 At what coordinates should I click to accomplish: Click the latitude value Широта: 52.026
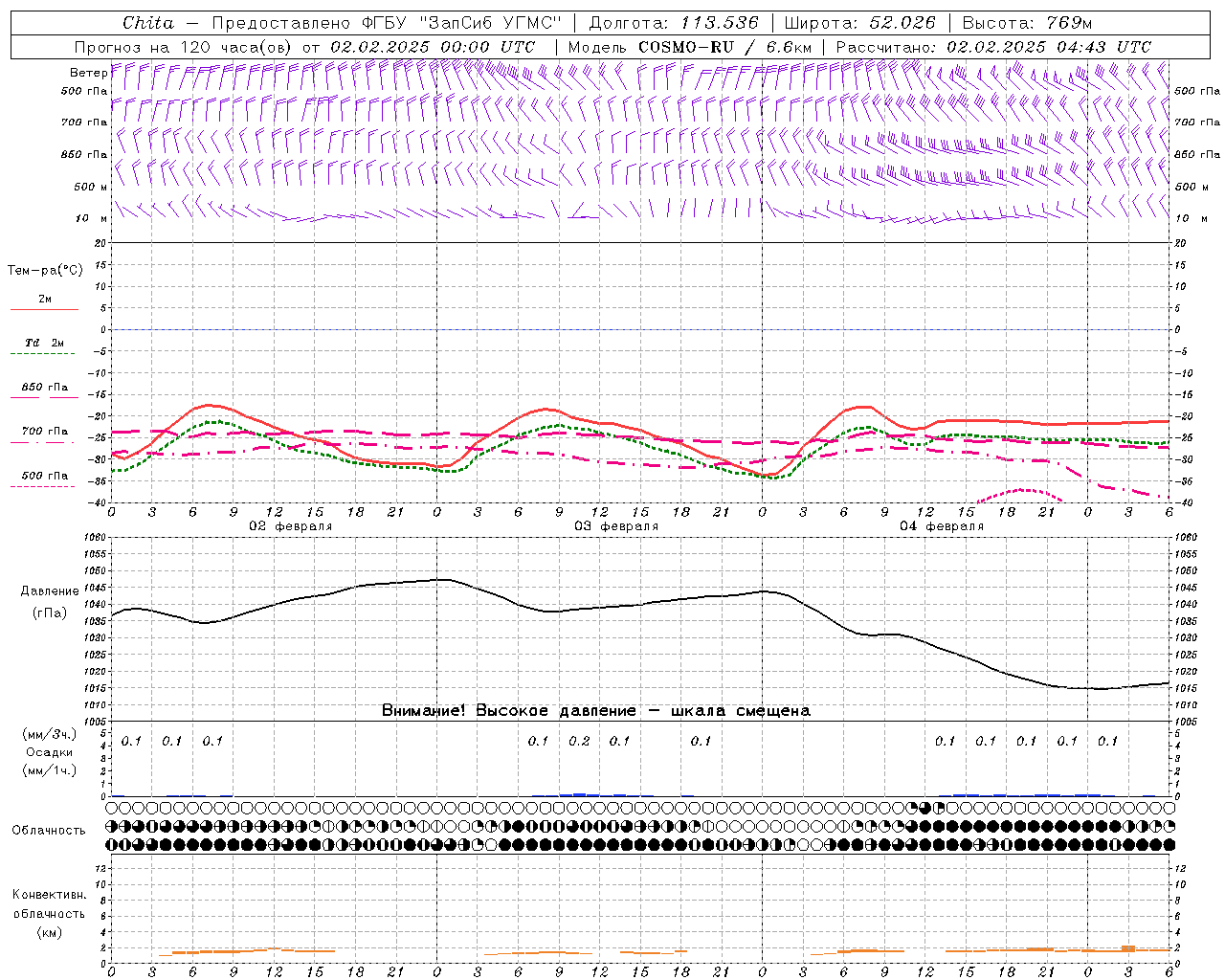click(859, 22)
